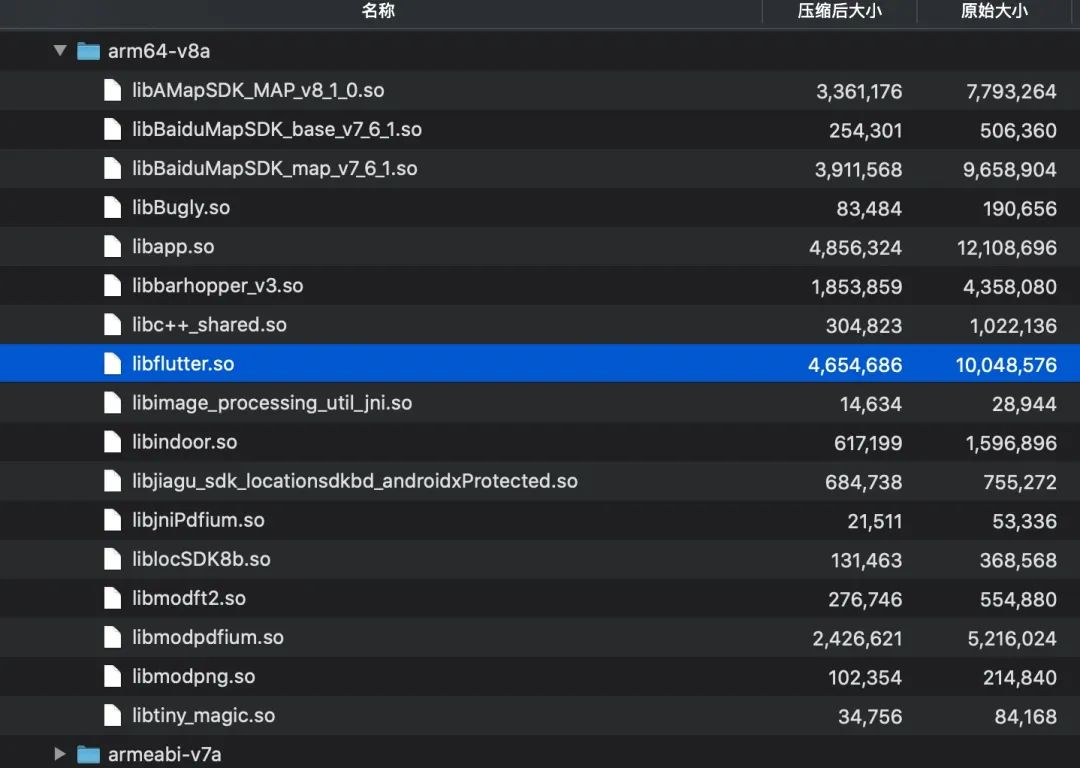Select the arm64-v8a folder name

pyautogui.click(x=159, y=51)
